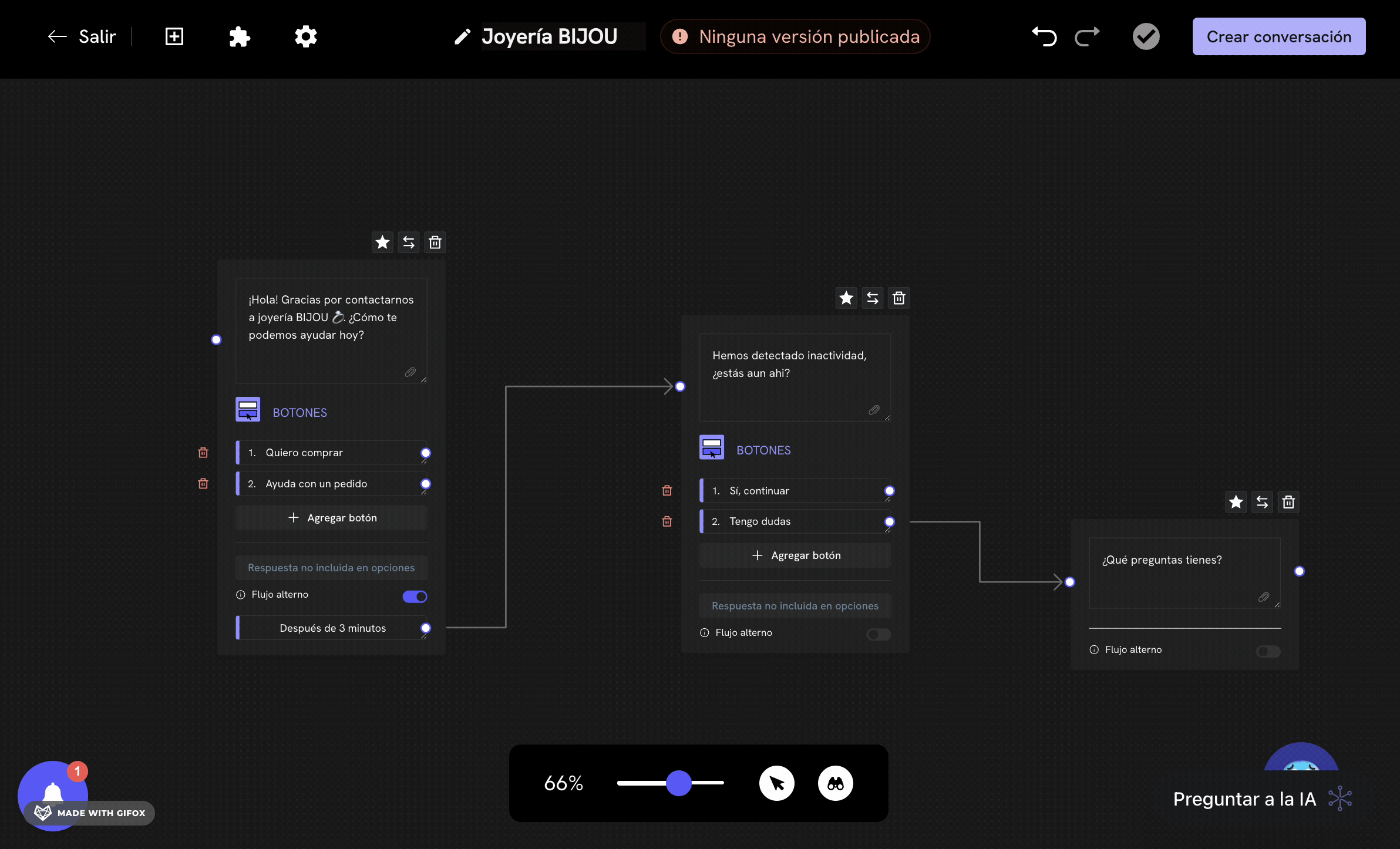Mark the '¿Qué preguntas tienes?' block with star
Screen dimensions: 1400x849
pos(1236,502)
